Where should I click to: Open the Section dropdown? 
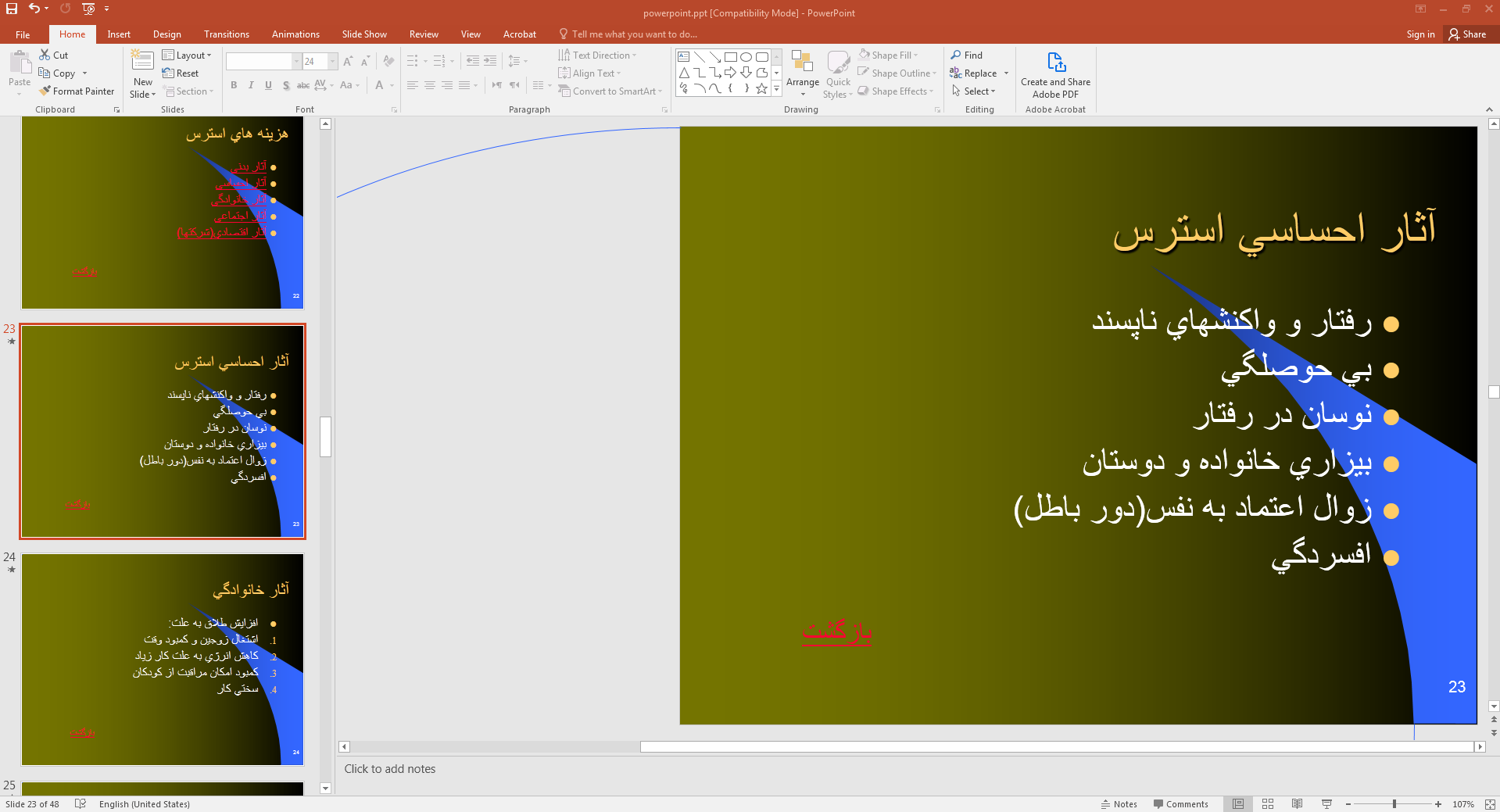(x=188, y=91)
